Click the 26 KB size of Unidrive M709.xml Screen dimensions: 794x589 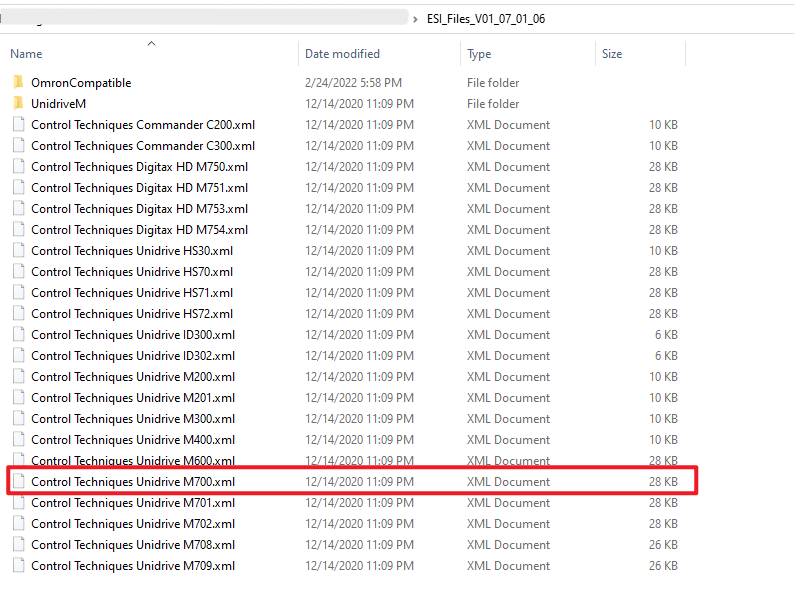(x=663, y=566)
